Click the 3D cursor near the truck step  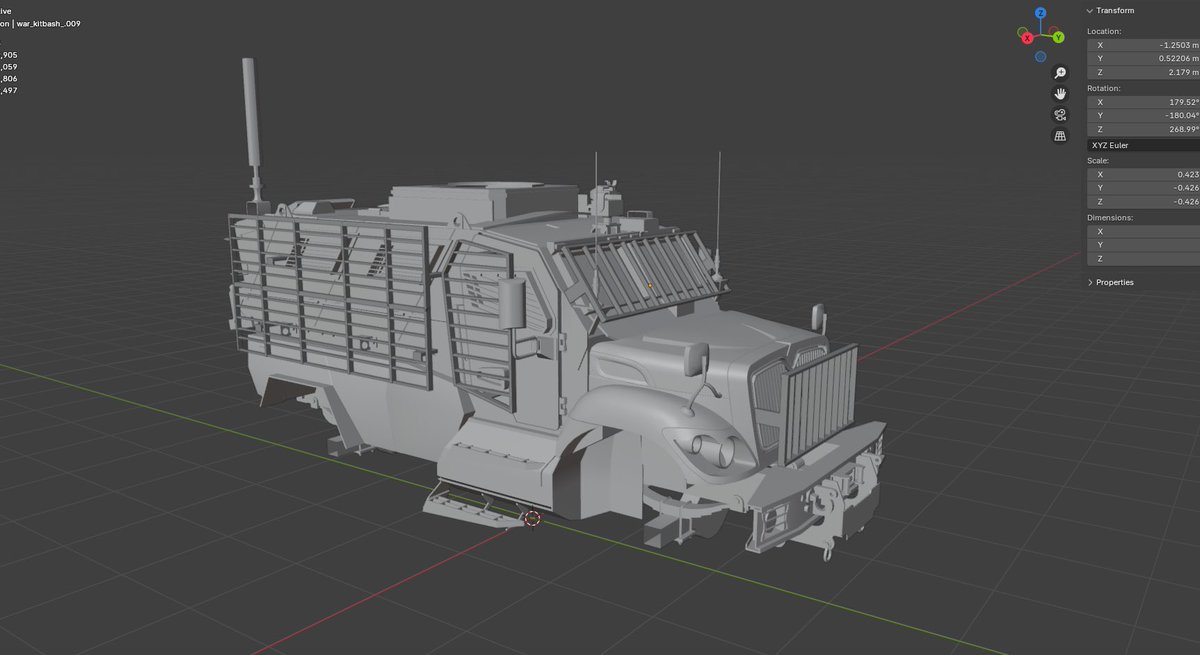533,518
